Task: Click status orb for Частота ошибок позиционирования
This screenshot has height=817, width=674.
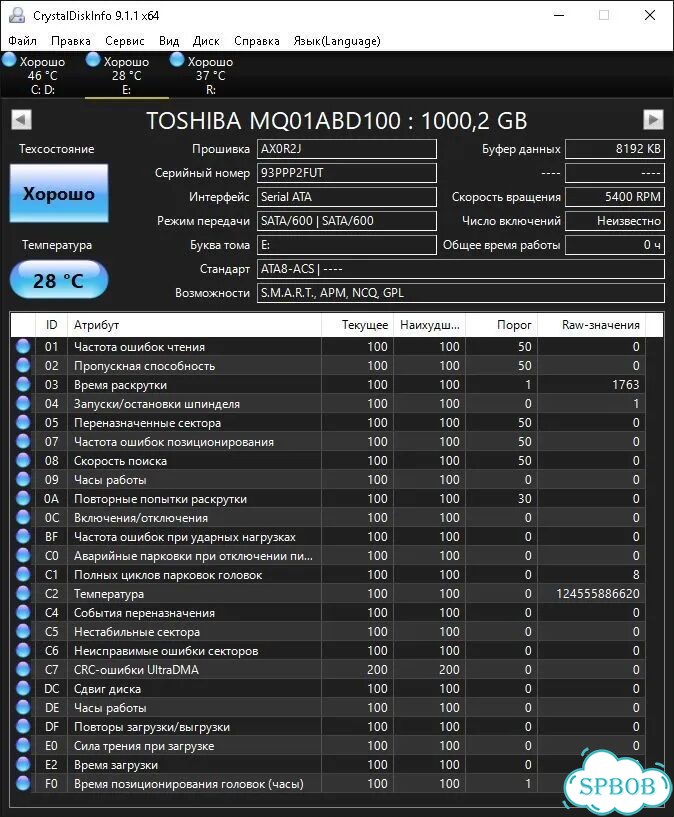Action: [x=23, y=441]
